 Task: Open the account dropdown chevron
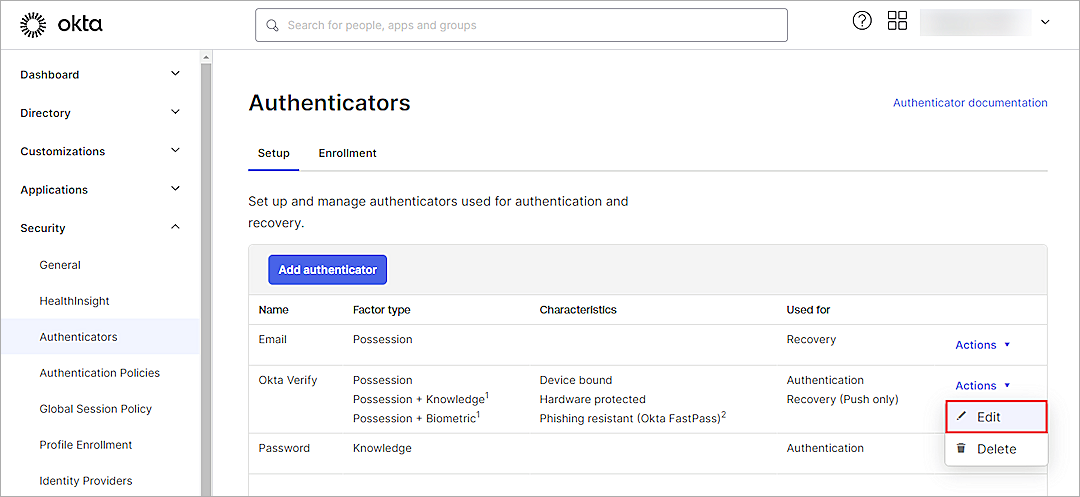[x=1045, y=22]
